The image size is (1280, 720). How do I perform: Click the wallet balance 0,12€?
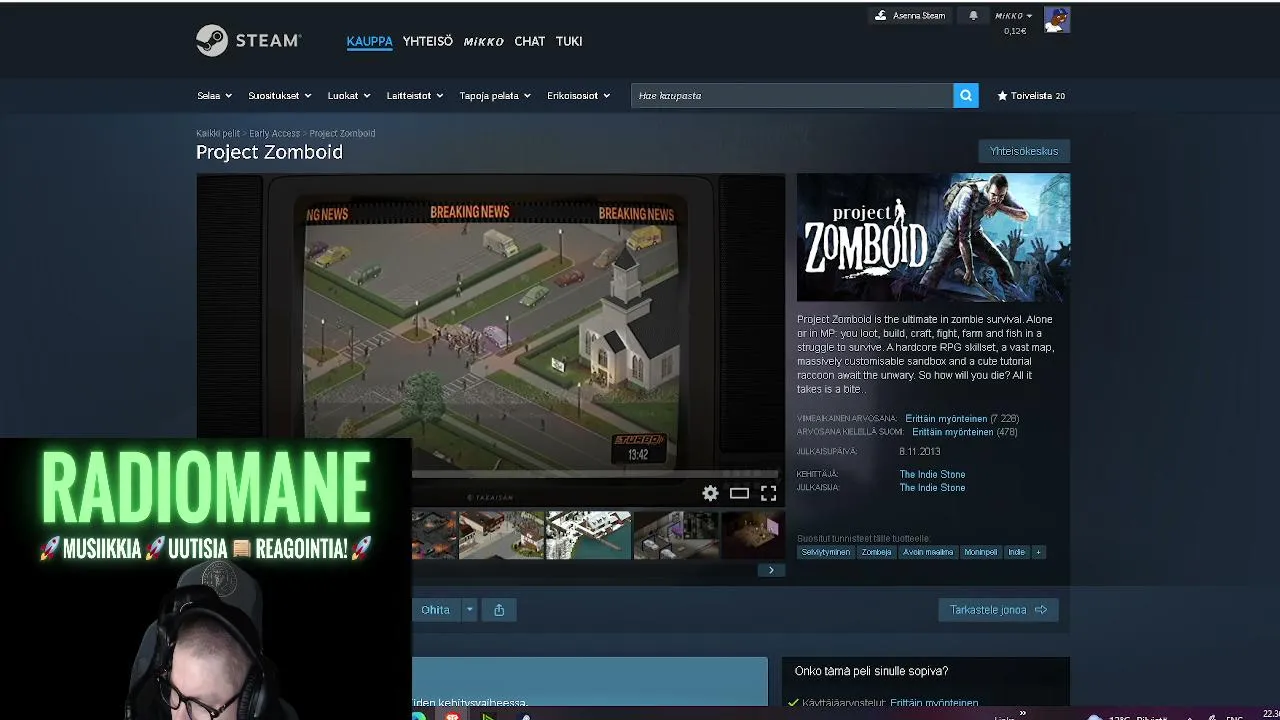tap(1015, 31)
